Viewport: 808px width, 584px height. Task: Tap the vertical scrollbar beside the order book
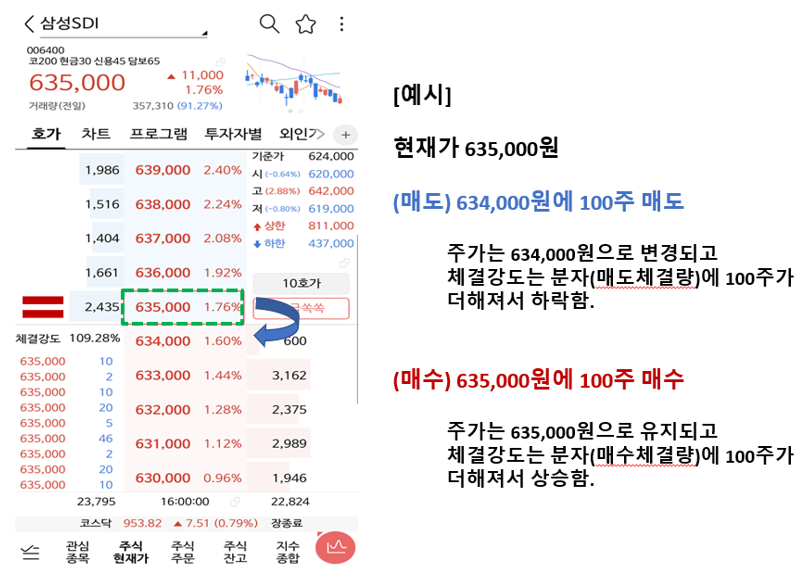pos(357,320)
